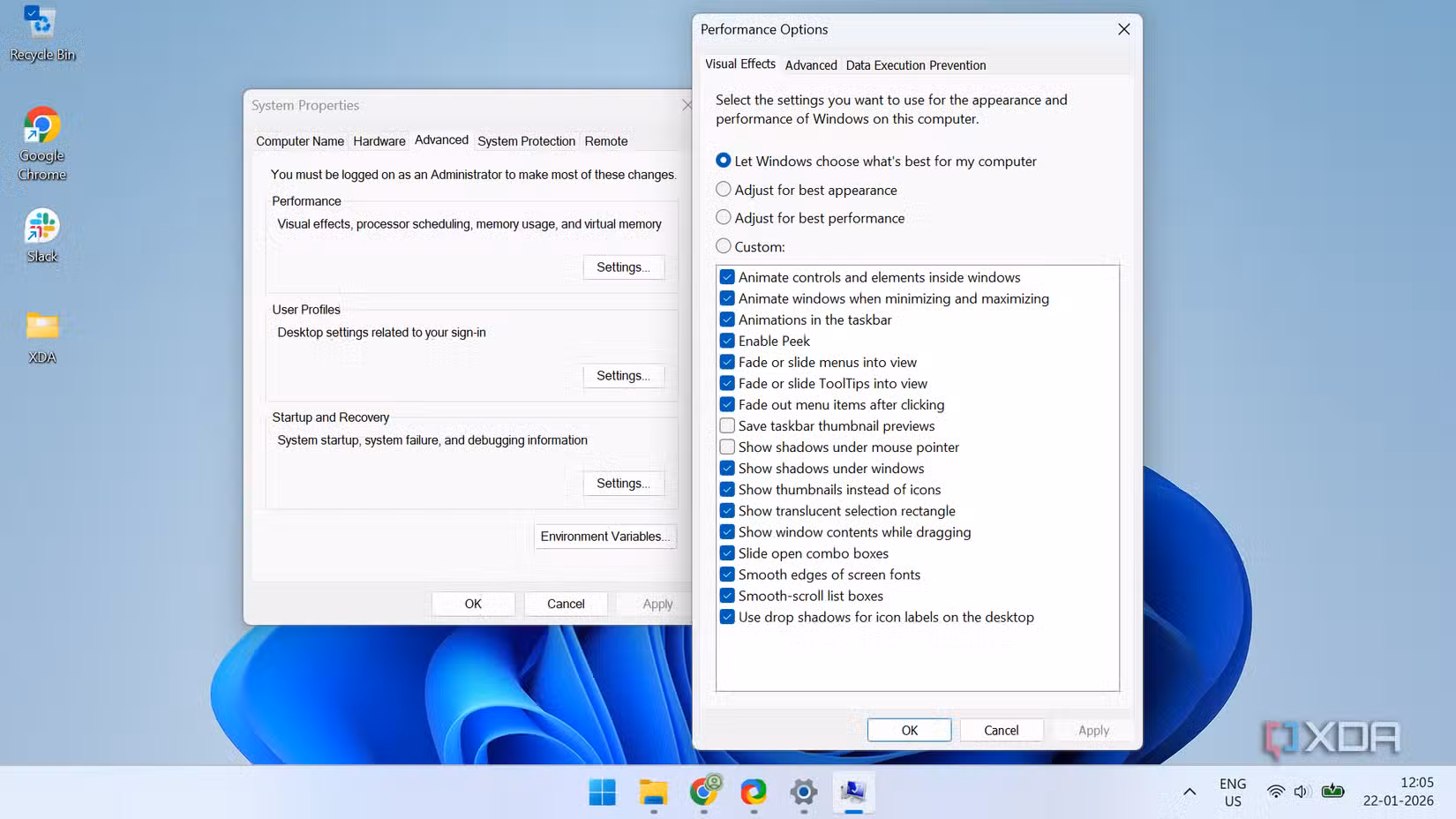1456x819 pixels.
Task: Click the System Properties taskbar icon
Action: click(853, 792)
